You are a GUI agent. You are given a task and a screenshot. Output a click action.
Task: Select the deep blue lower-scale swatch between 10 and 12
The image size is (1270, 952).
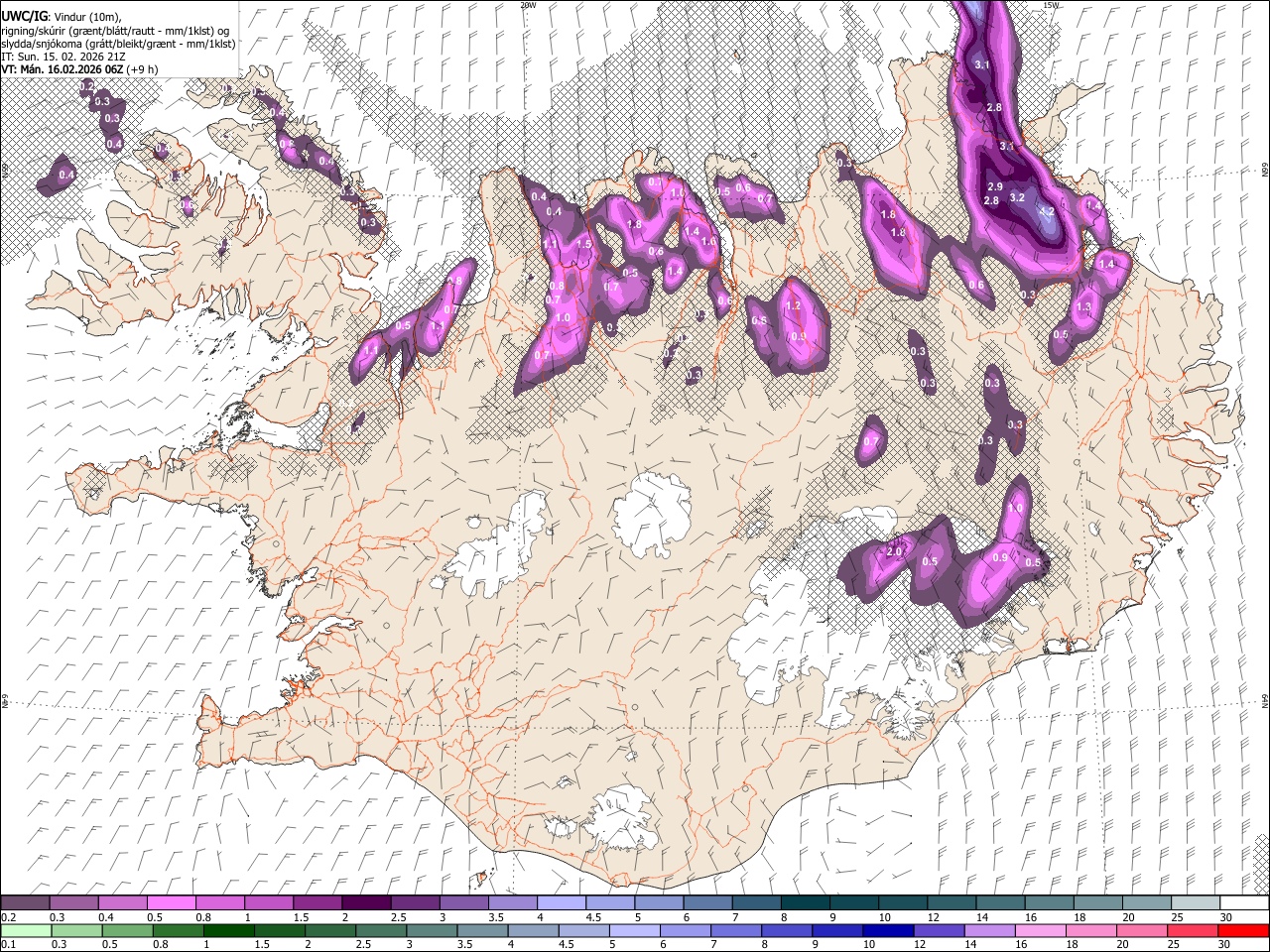pos(886,930)
